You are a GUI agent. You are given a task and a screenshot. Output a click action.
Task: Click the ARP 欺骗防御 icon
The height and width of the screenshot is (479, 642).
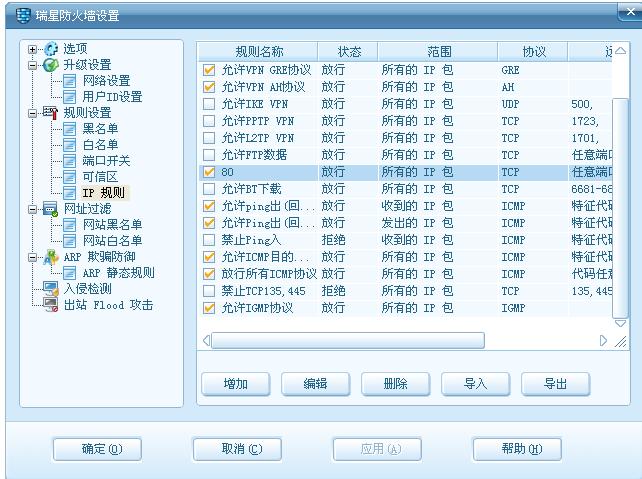point(51,257)
